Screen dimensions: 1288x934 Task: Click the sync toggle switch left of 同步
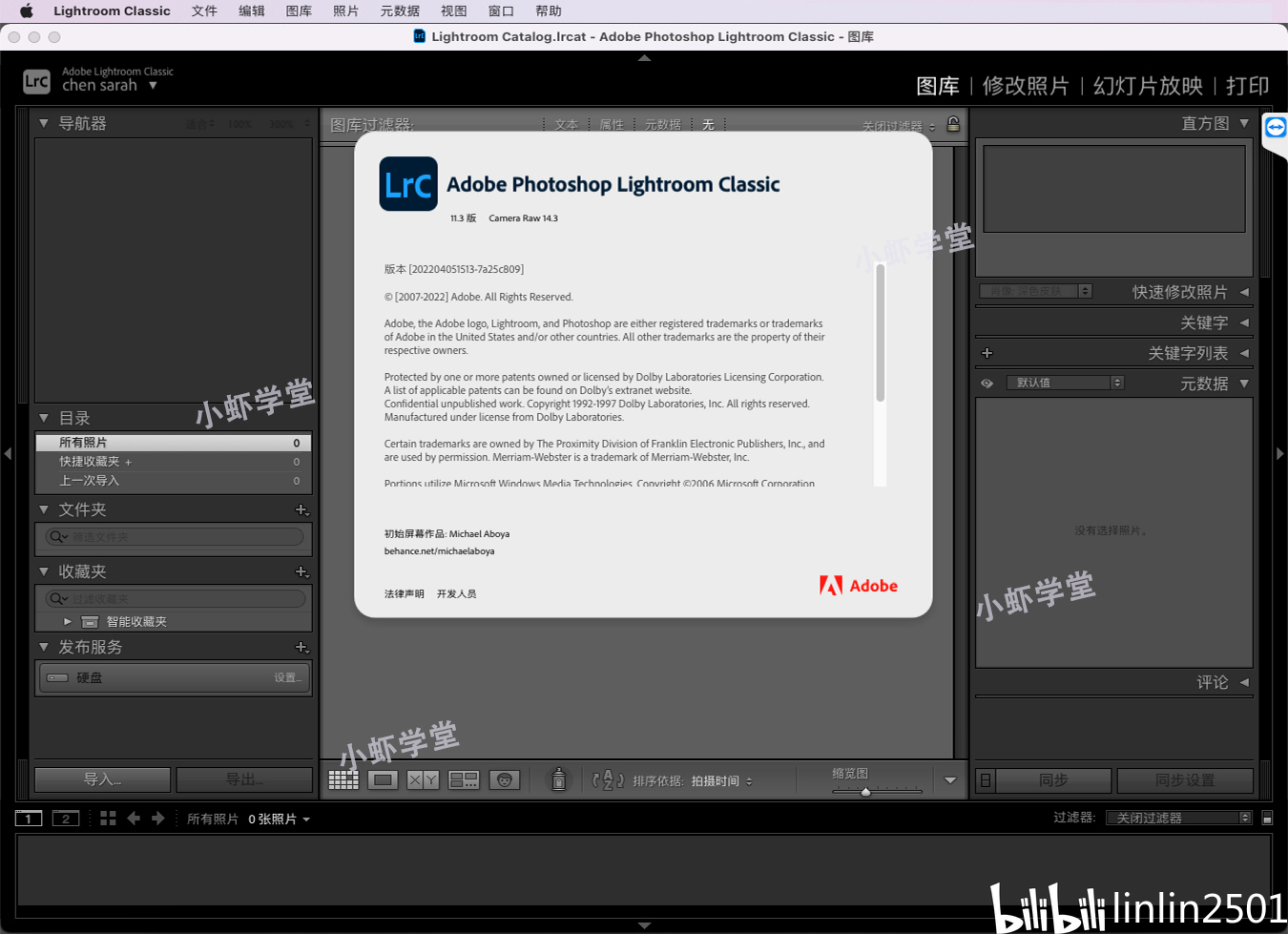986,780
